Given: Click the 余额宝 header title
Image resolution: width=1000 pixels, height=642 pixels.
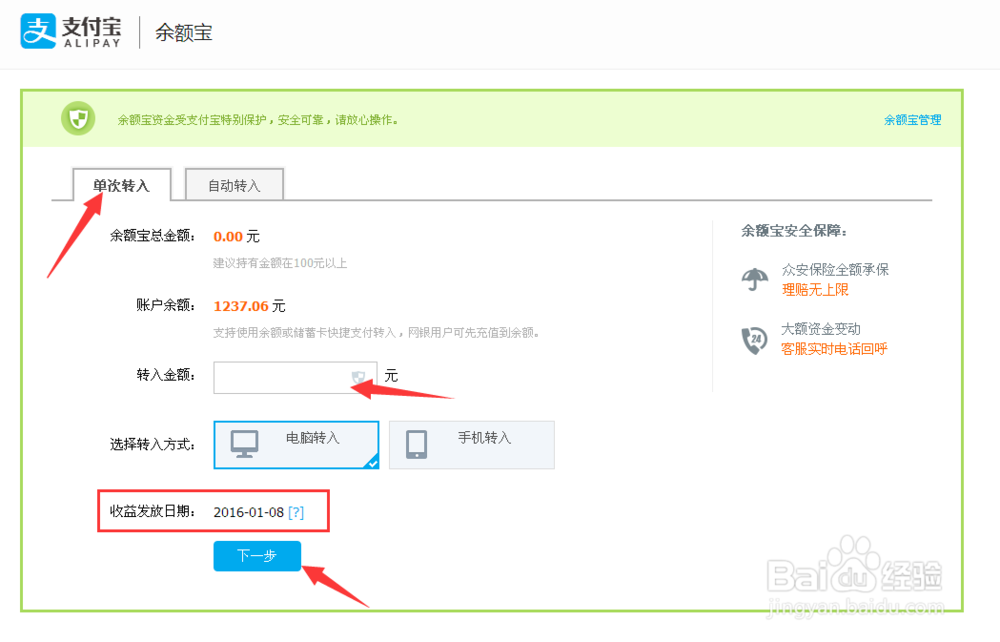Looking at the screenshot, I should click(x=184, y=33).
